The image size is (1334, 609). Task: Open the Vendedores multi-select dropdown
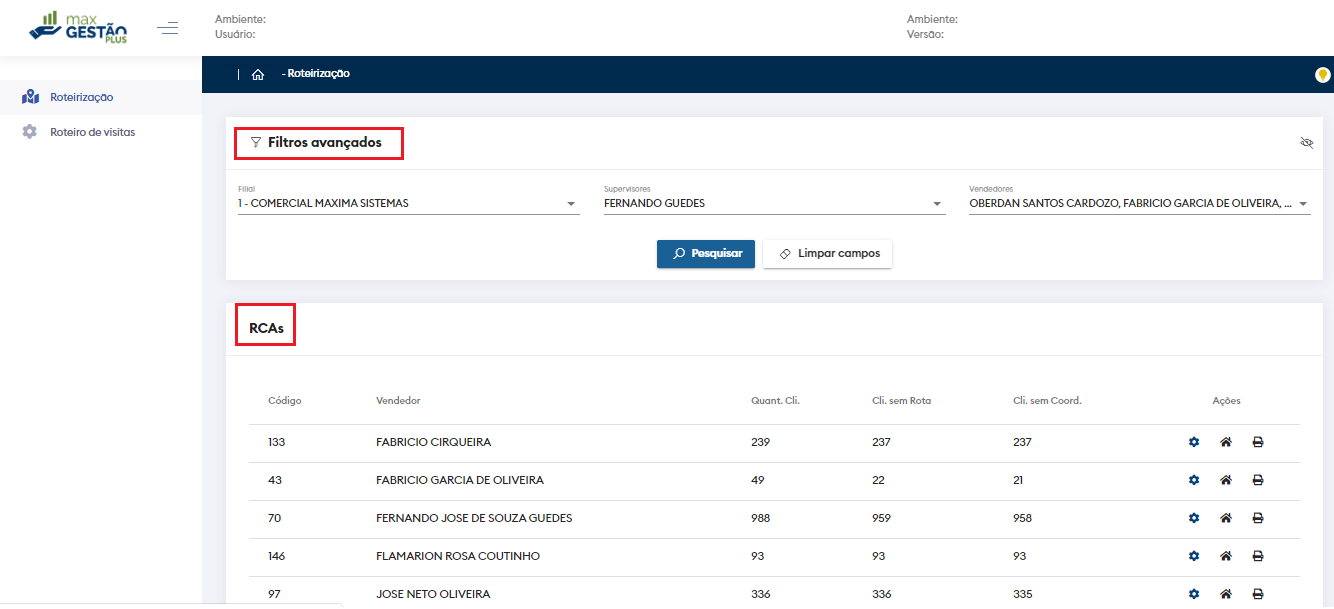click(x=1139, y=204)
